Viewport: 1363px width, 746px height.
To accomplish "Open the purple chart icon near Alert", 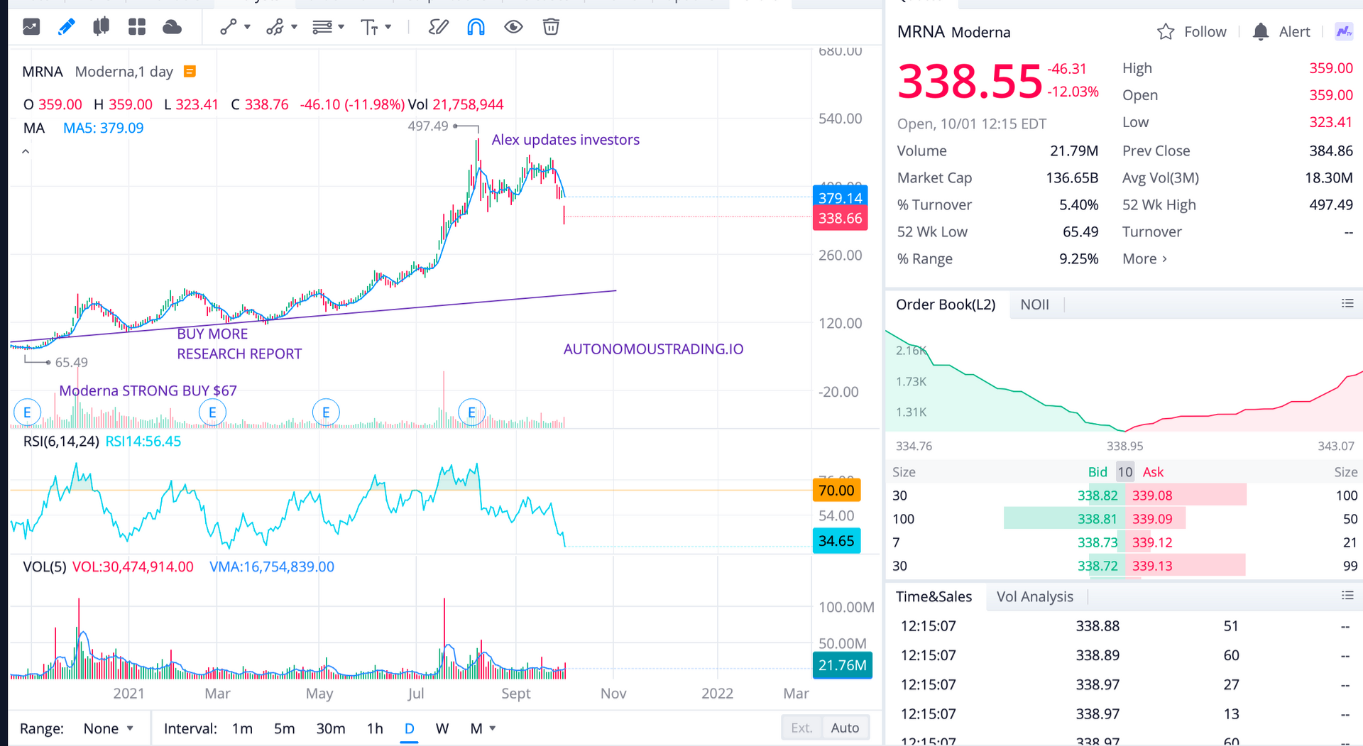I will pyautogui.click(x=1343, y=32).
